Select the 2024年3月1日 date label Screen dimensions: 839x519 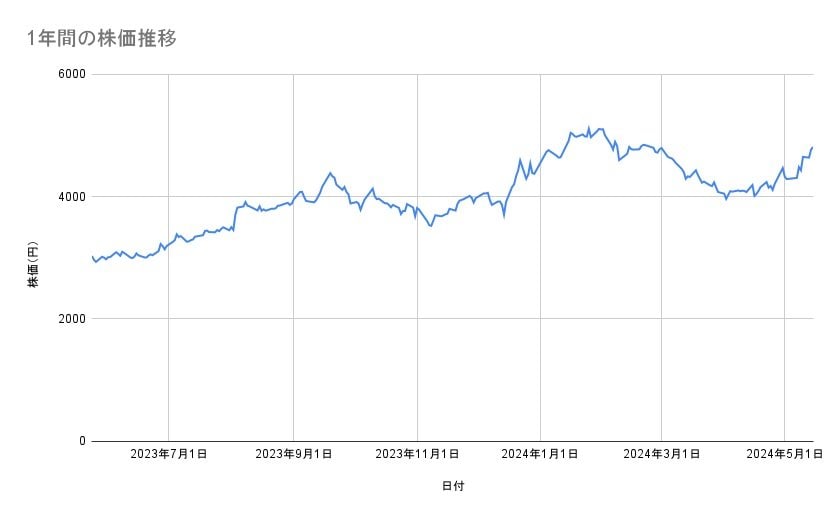661,454
